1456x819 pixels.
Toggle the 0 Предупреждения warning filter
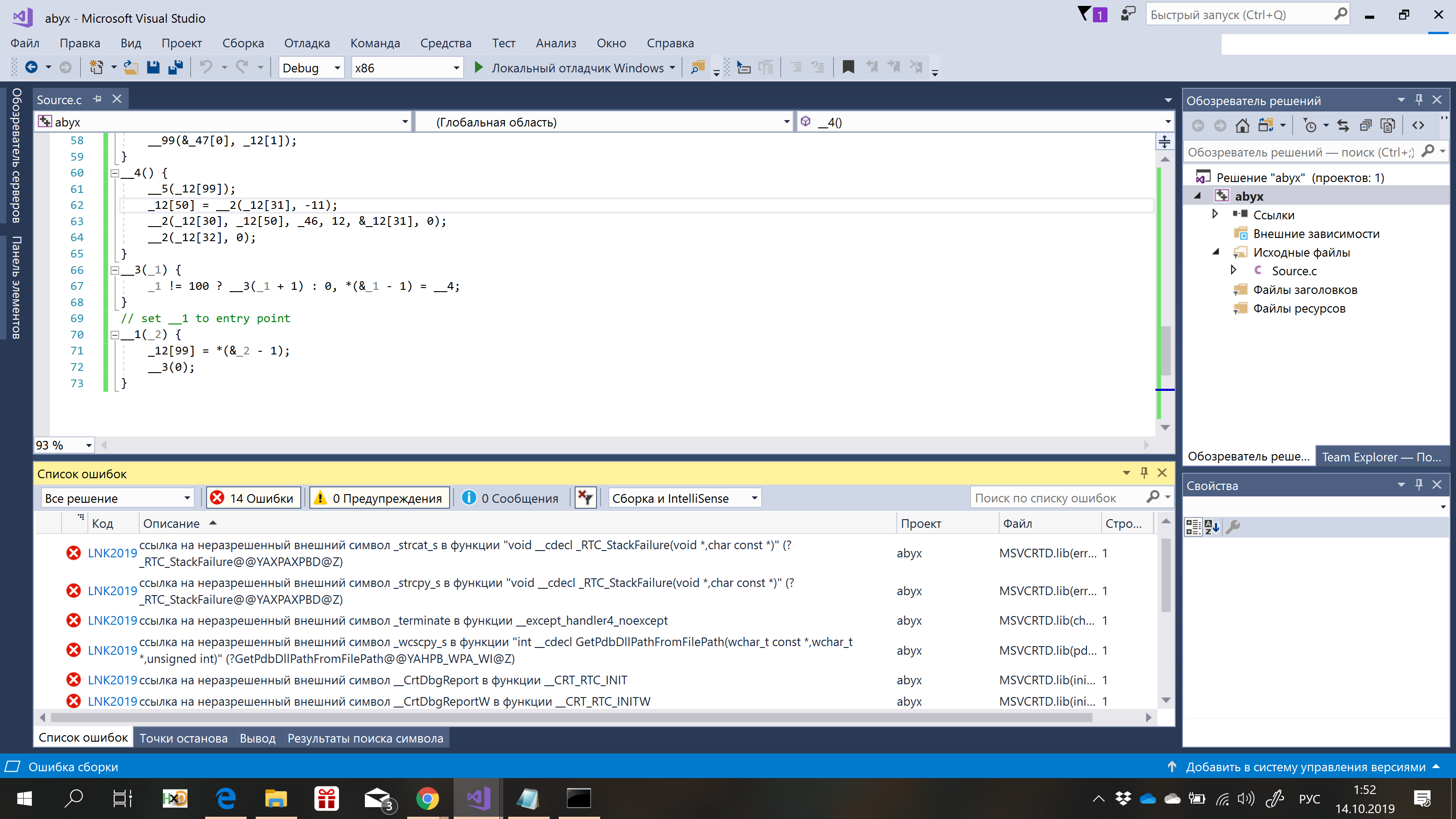tap(379, 498)
